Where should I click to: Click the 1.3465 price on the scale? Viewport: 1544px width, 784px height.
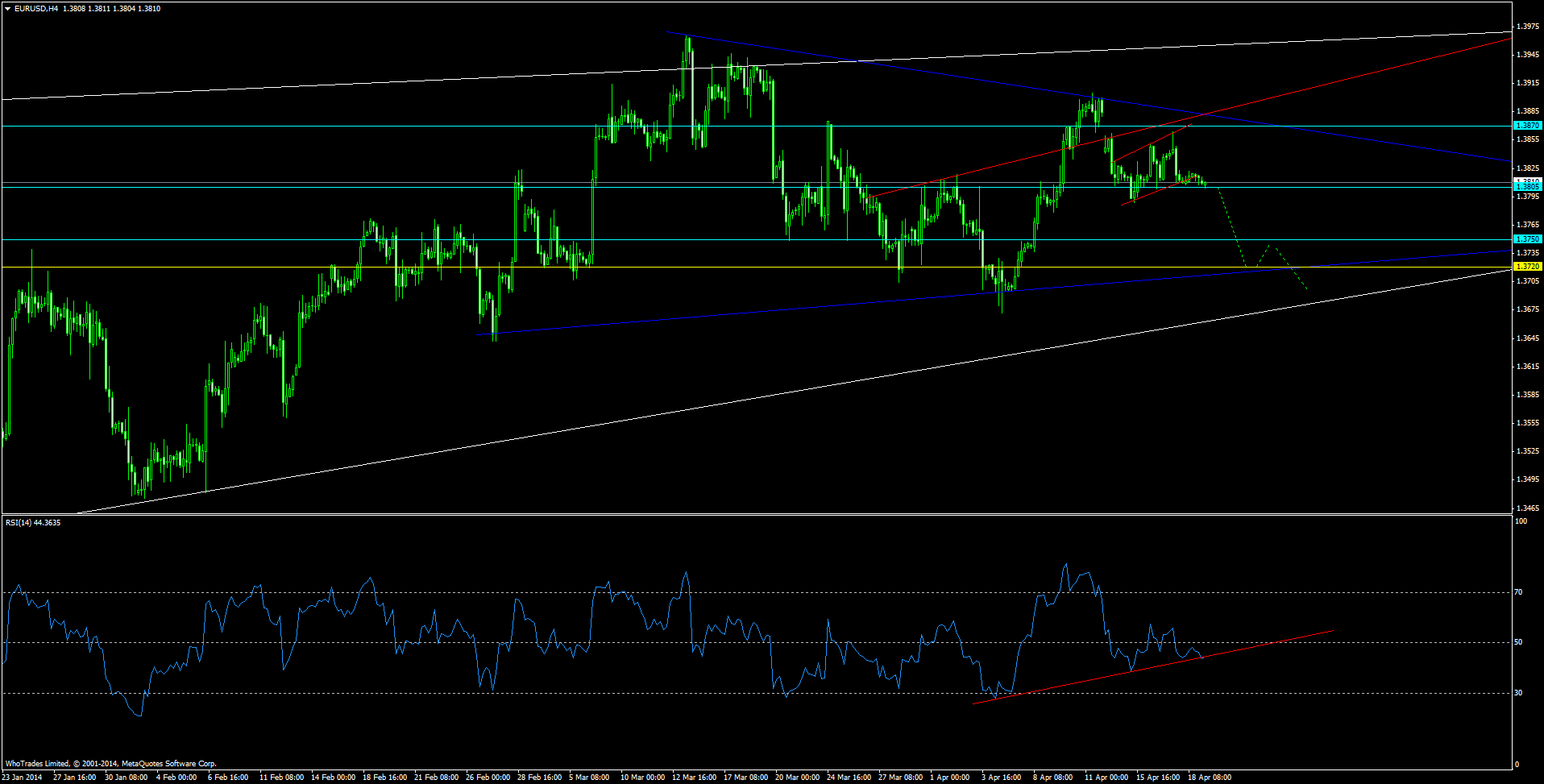[x=1525, y=508]
